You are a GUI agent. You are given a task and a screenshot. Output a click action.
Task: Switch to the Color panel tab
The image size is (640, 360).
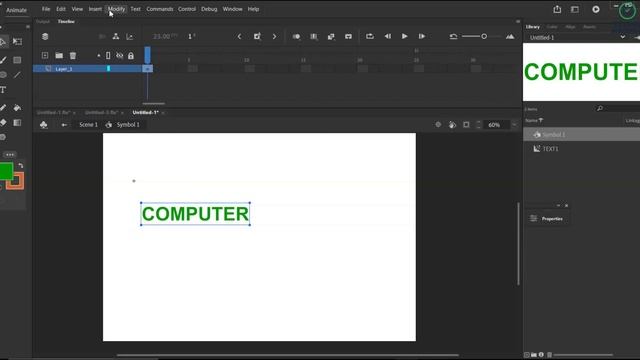(552, 27)
